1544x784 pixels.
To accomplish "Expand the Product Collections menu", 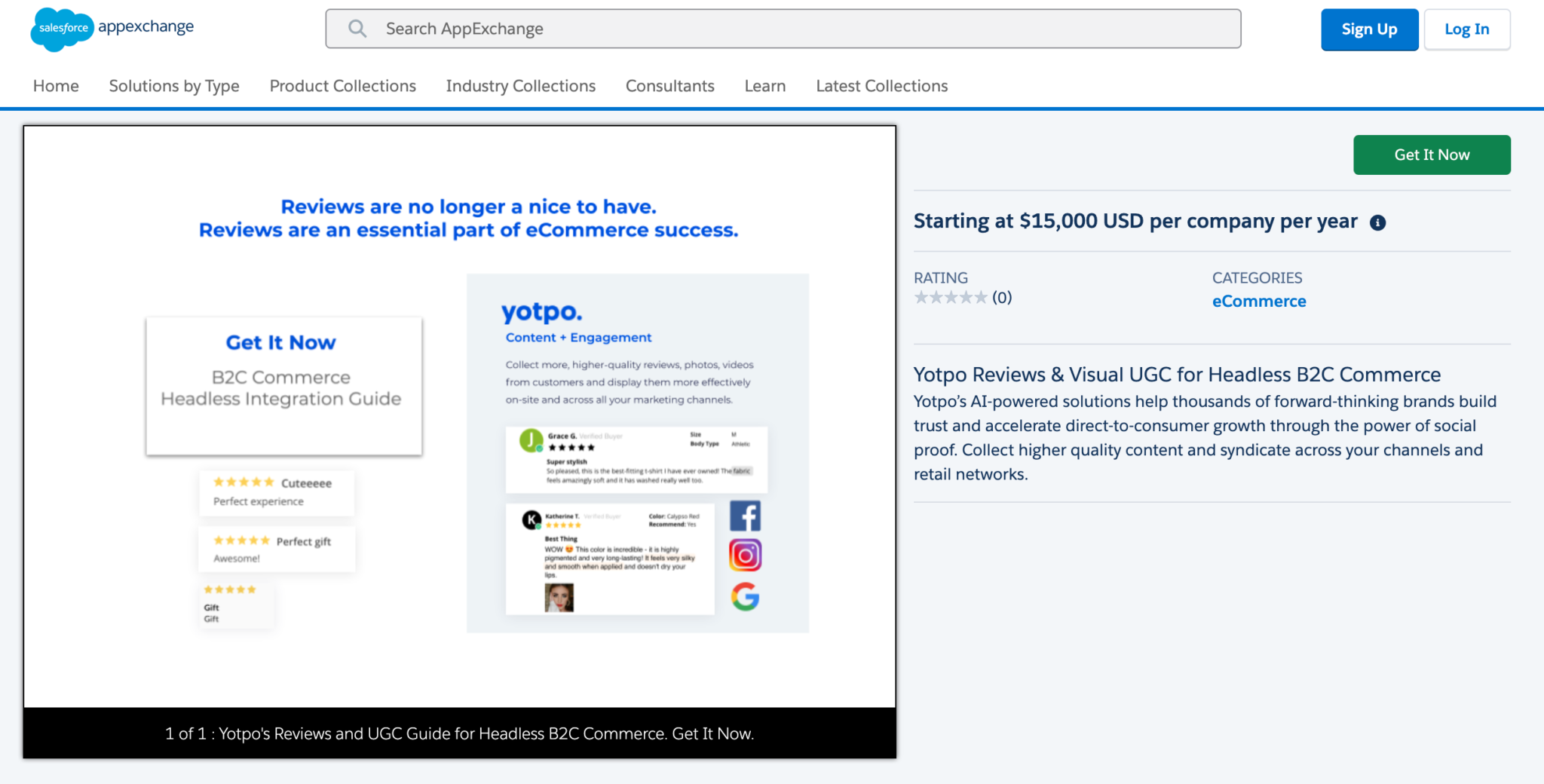I will click(x=343, y=86).
